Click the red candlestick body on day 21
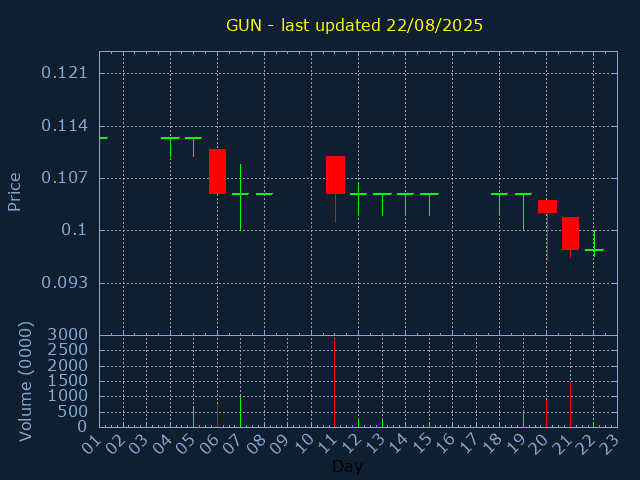 pos(571,233)
